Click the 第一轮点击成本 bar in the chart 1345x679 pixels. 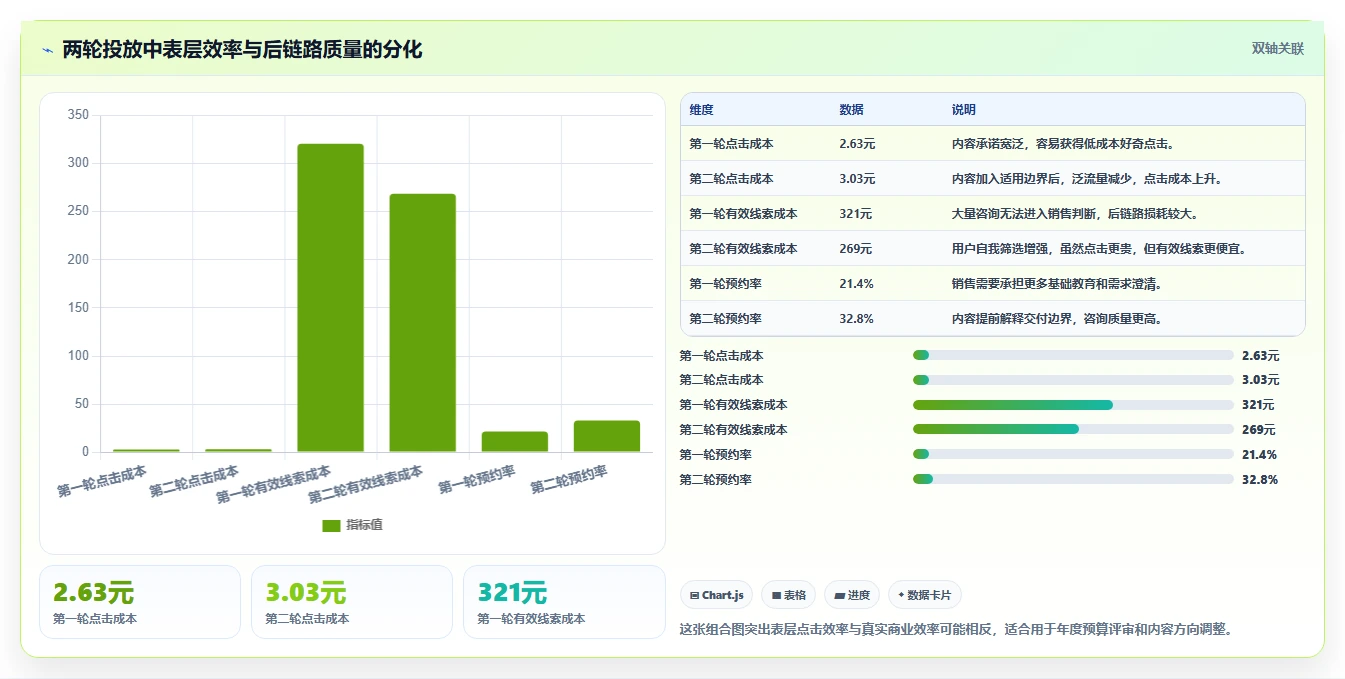(146, 451)
